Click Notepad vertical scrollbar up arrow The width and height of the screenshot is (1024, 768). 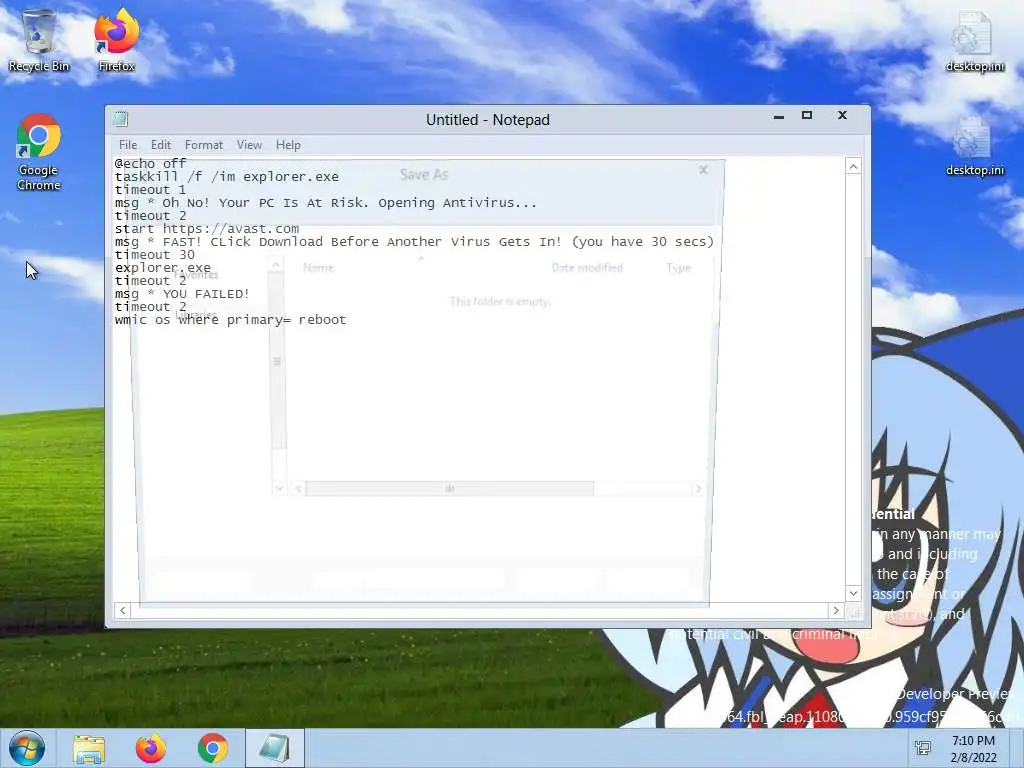click(x=853, y=167)
